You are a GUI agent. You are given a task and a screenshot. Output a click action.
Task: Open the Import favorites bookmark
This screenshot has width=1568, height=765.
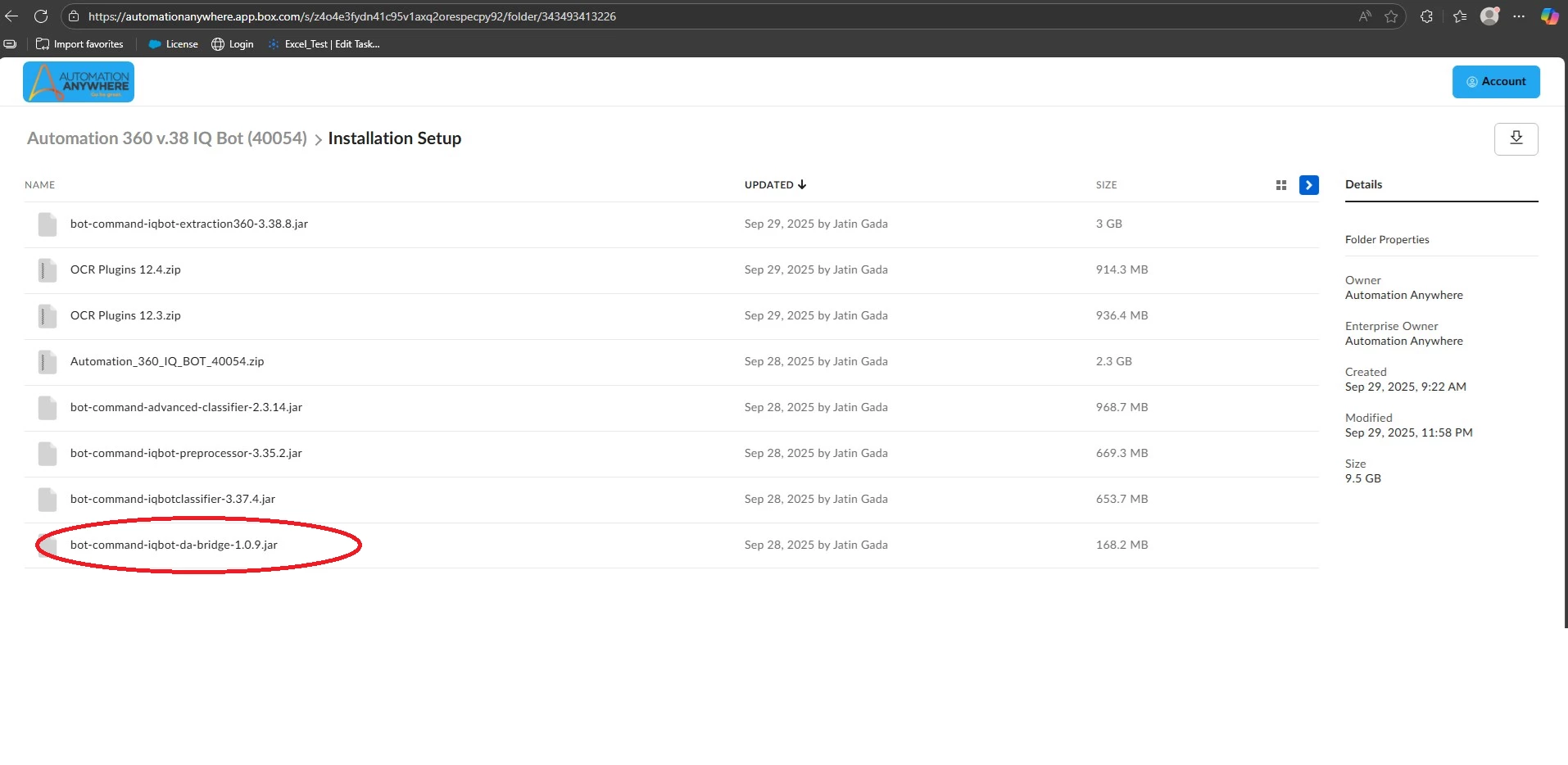pyautogui.click(x=79, y=44)
